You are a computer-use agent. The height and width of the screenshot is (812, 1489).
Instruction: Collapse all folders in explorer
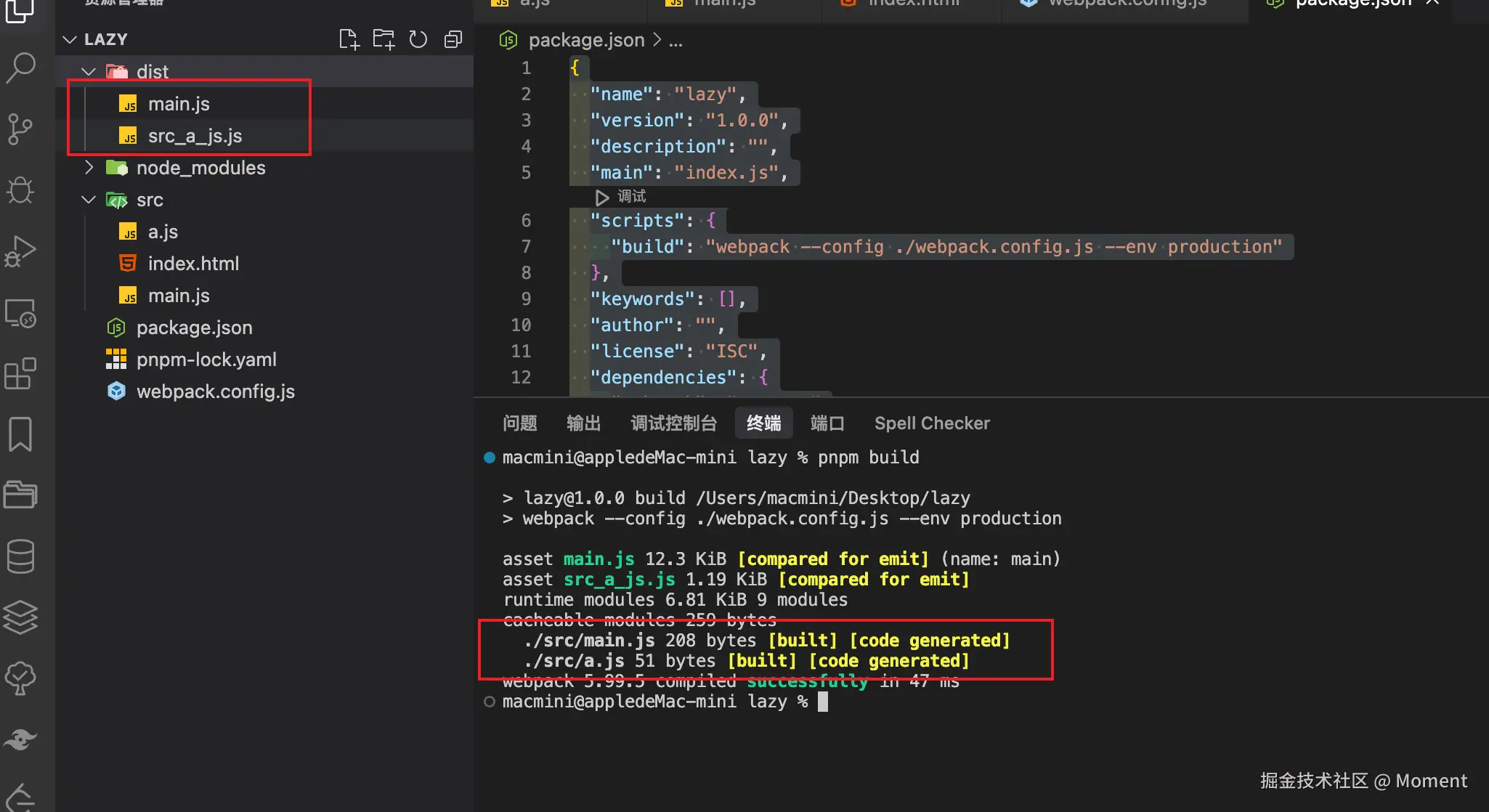[x=453, y=39]
